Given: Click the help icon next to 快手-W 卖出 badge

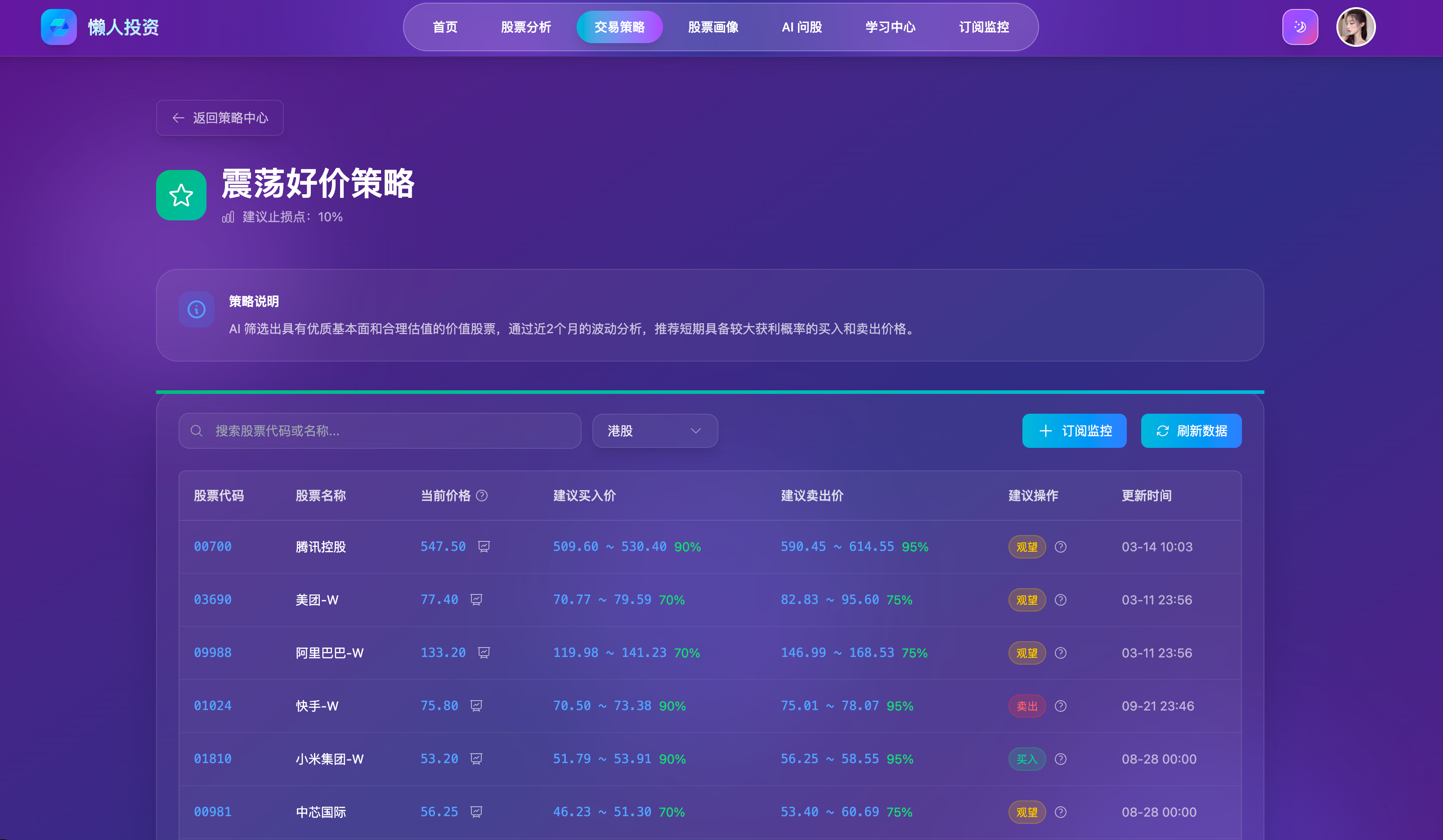Looking at the screenshot, I should point(1061,706).
